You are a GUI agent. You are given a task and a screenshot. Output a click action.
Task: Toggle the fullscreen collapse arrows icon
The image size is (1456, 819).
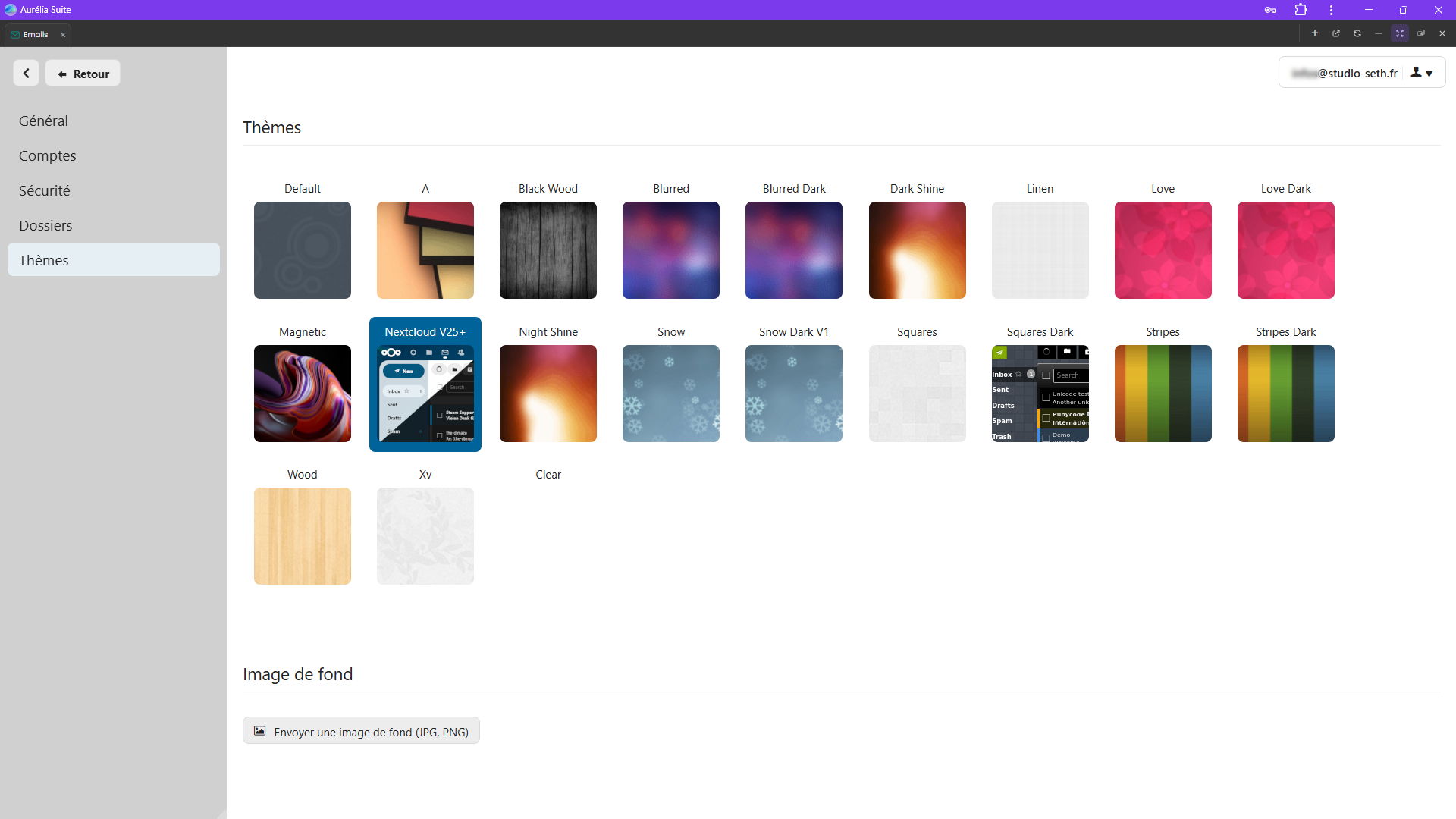pyautogui.click(x=1400, y=33)
